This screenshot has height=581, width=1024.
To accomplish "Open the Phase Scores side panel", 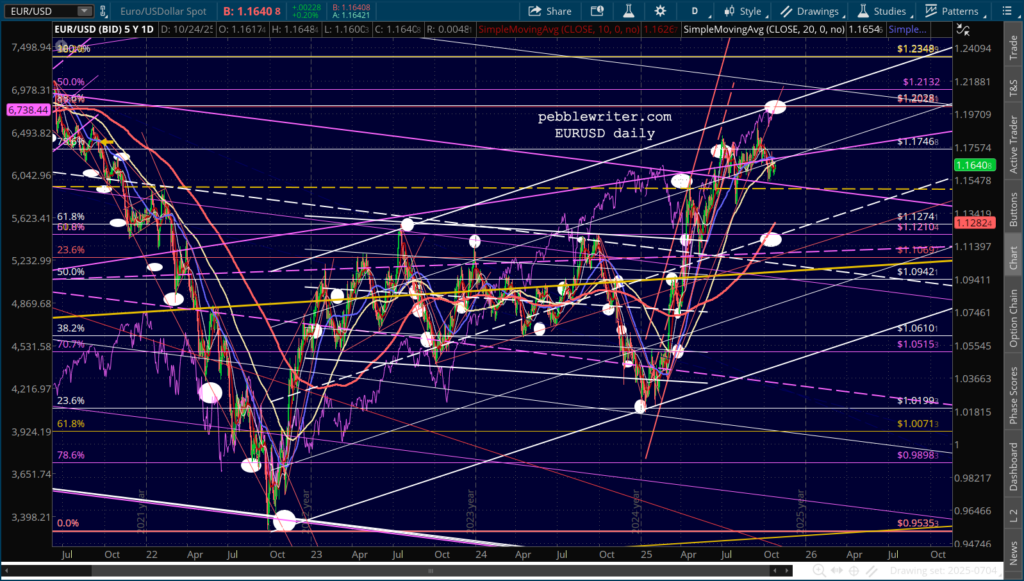I will 1013,395.
